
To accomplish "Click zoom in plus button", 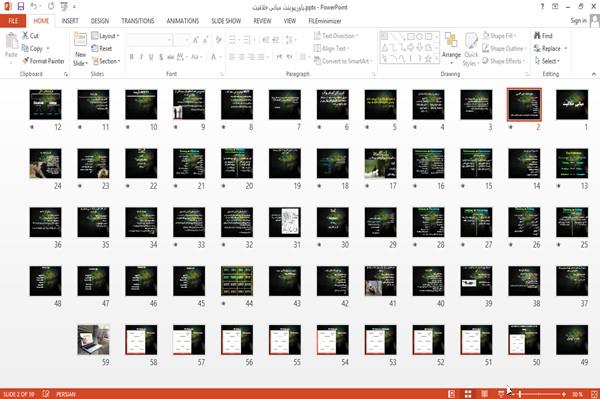I will coord(564,394).
